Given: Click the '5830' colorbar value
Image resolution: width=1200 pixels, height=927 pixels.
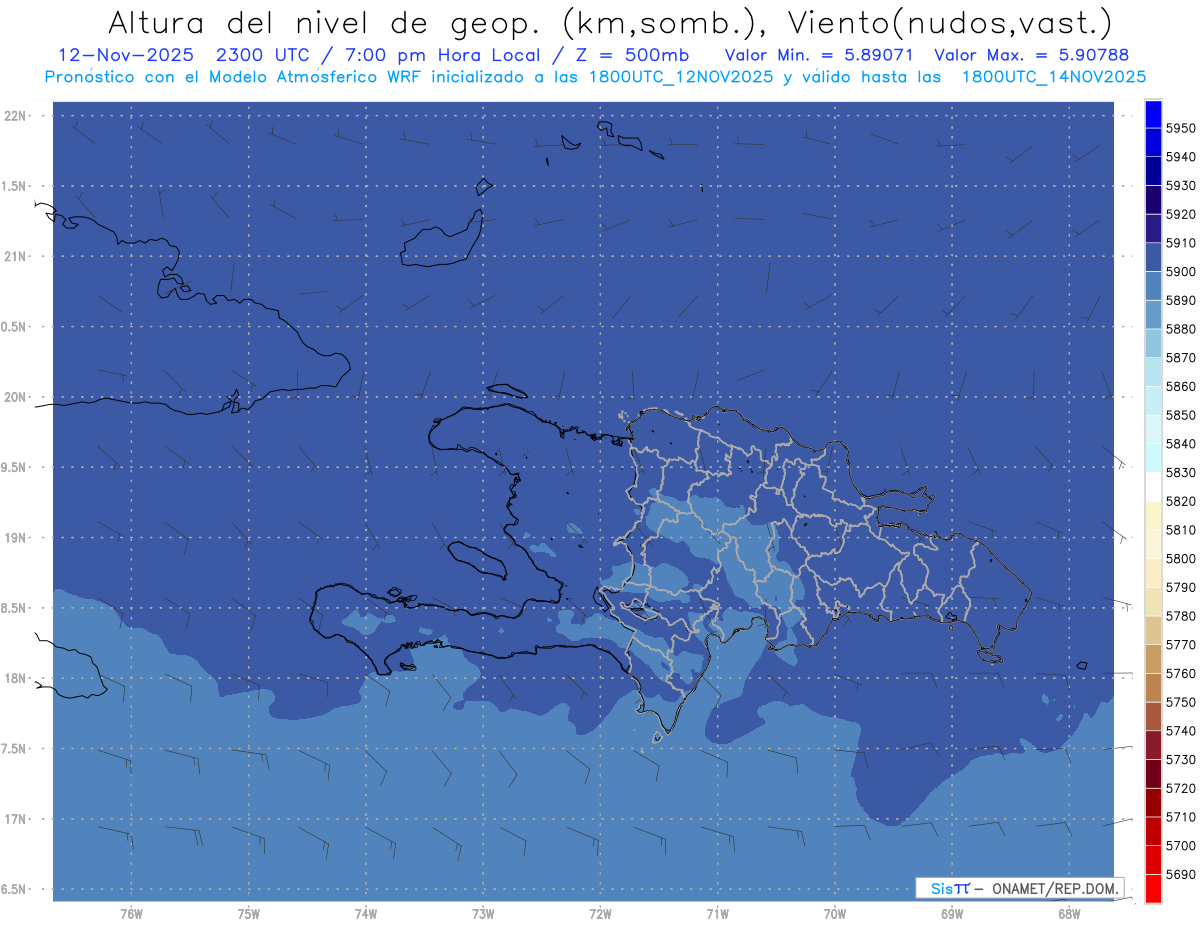Looking at the screenshot, I should [x=1181, y=472].
